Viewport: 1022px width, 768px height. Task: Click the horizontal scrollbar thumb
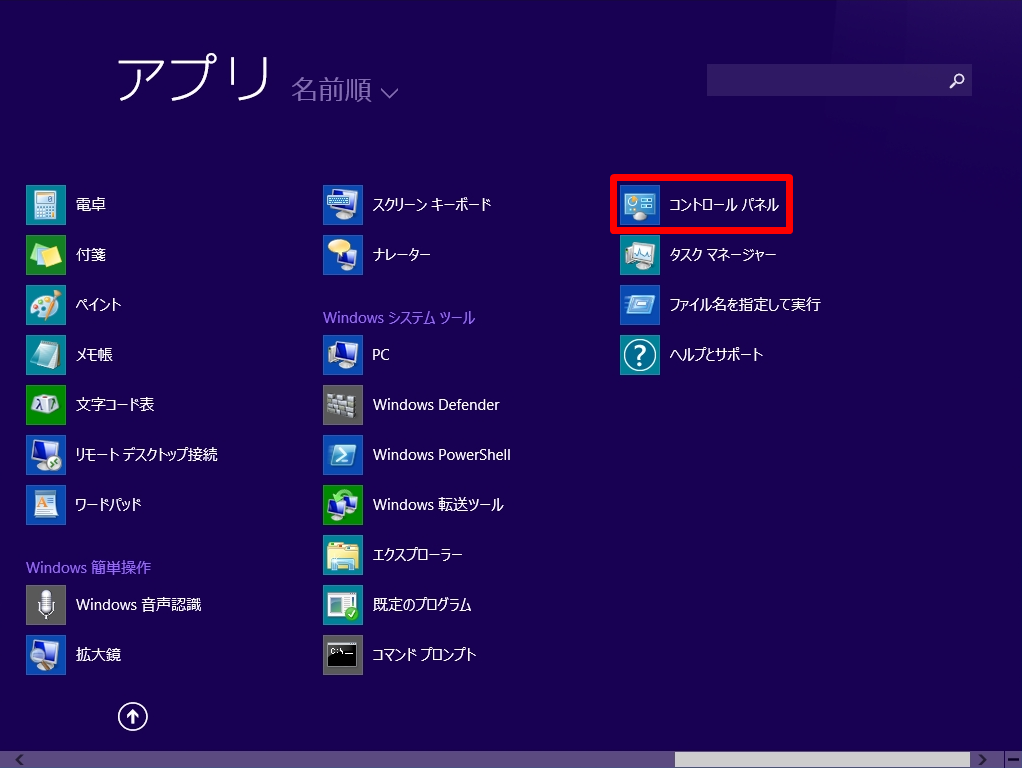pyautogui.click(x=822, y=760)
